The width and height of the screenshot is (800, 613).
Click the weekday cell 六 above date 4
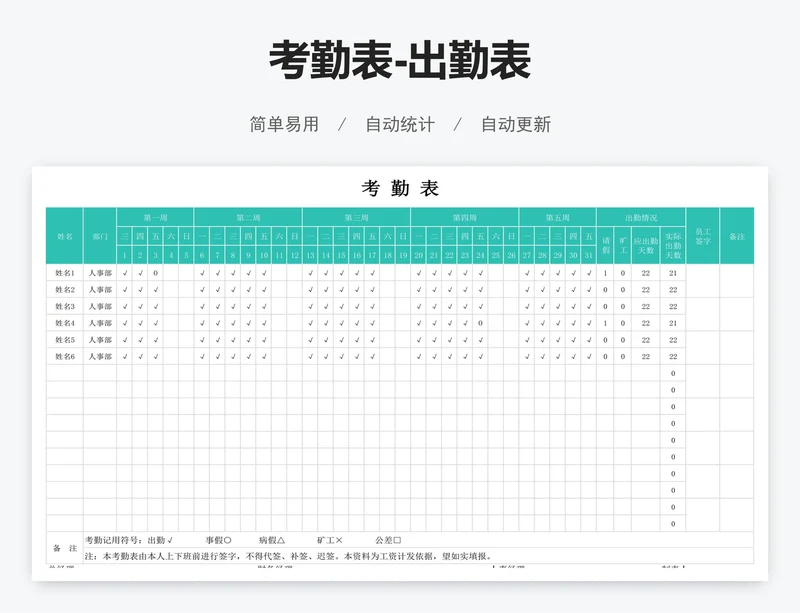coord(171,236)
